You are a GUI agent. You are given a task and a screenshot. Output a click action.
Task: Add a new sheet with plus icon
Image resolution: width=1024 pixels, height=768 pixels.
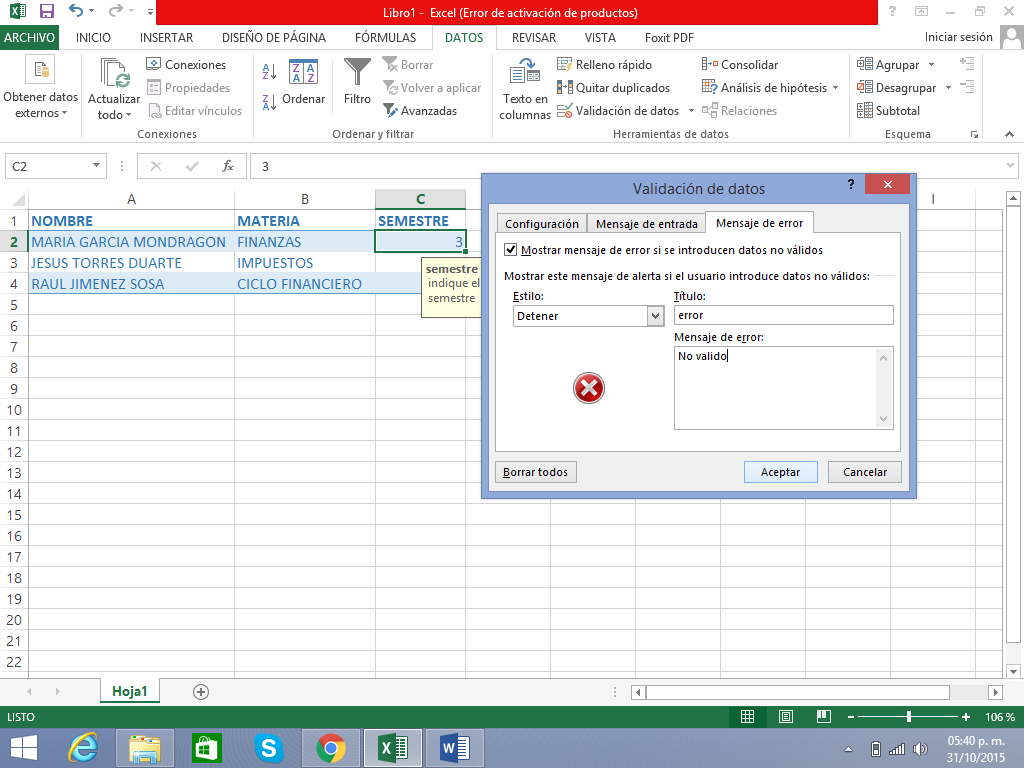pyautogui.click(x=201, y=691)
